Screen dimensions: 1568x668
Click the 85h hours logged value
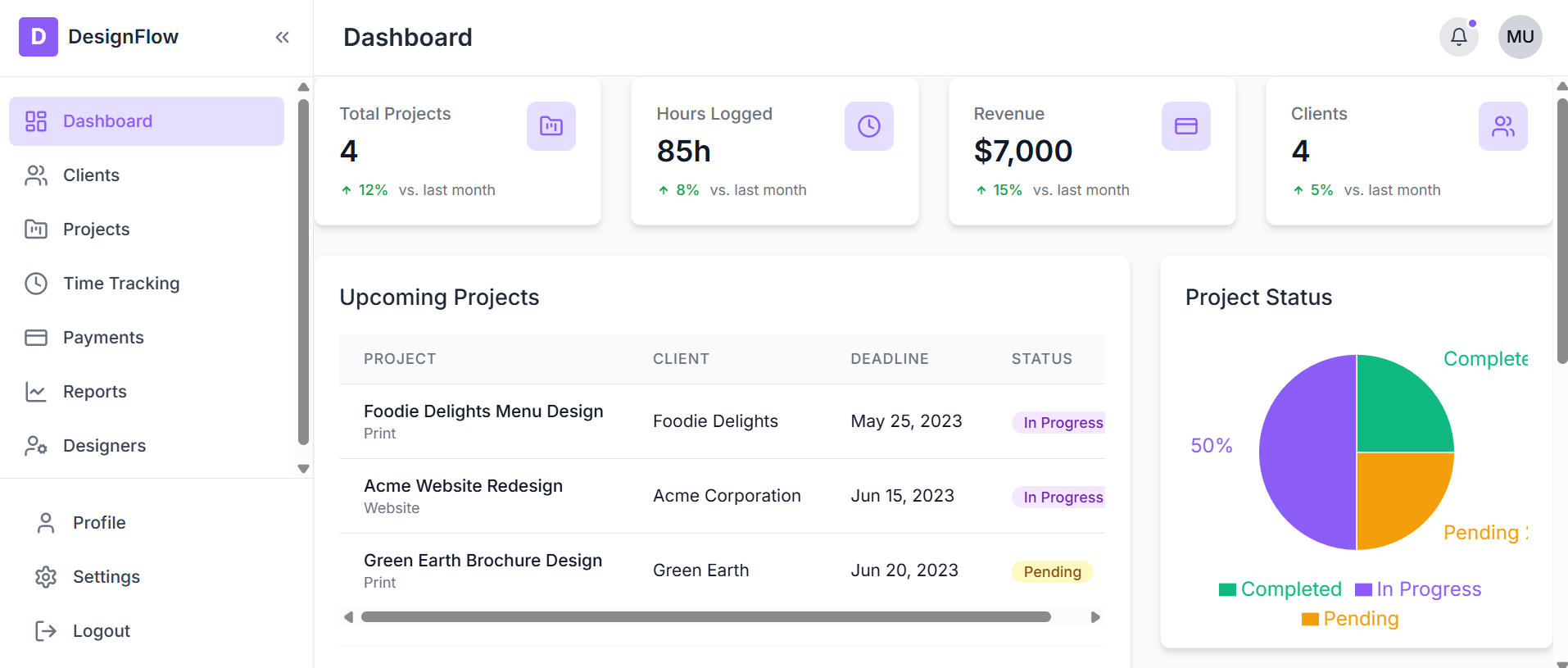pos(684,151)
